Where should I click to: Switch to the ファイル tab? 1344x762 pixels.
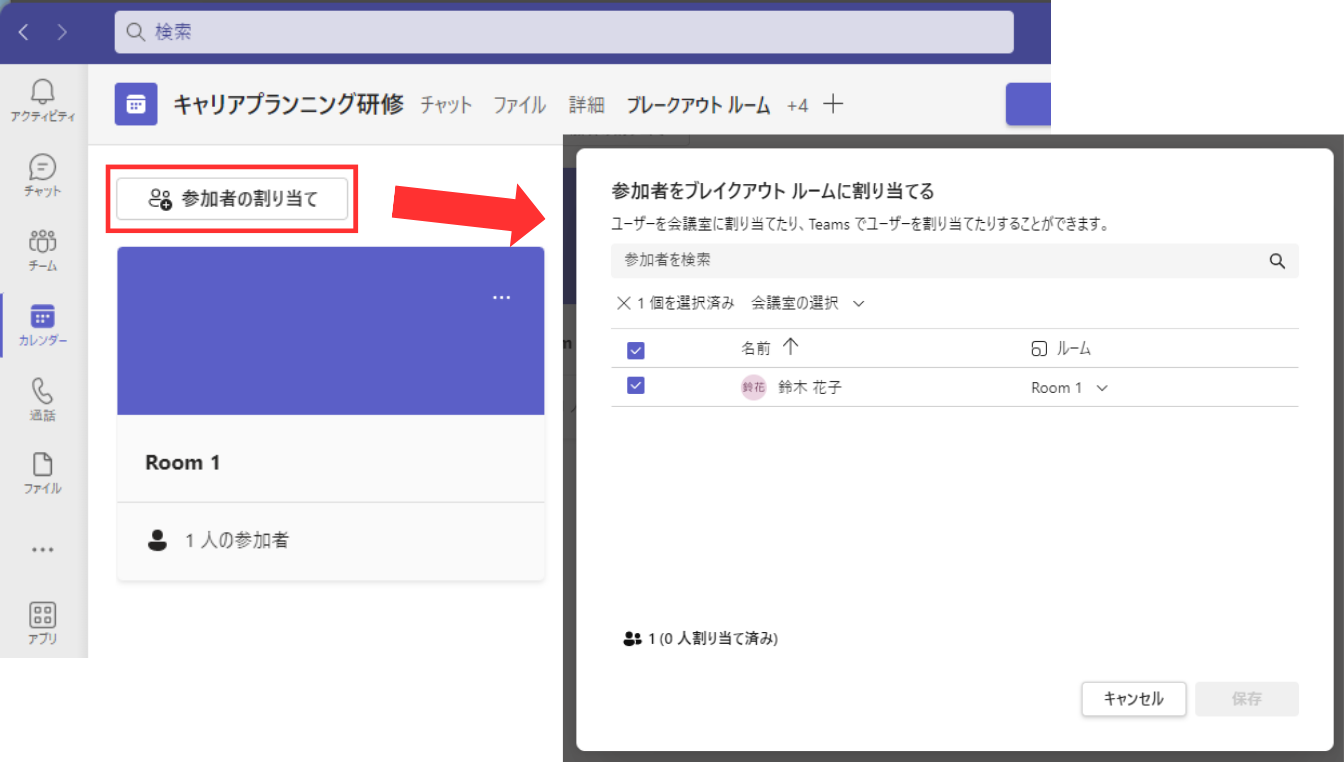(519, 105)
